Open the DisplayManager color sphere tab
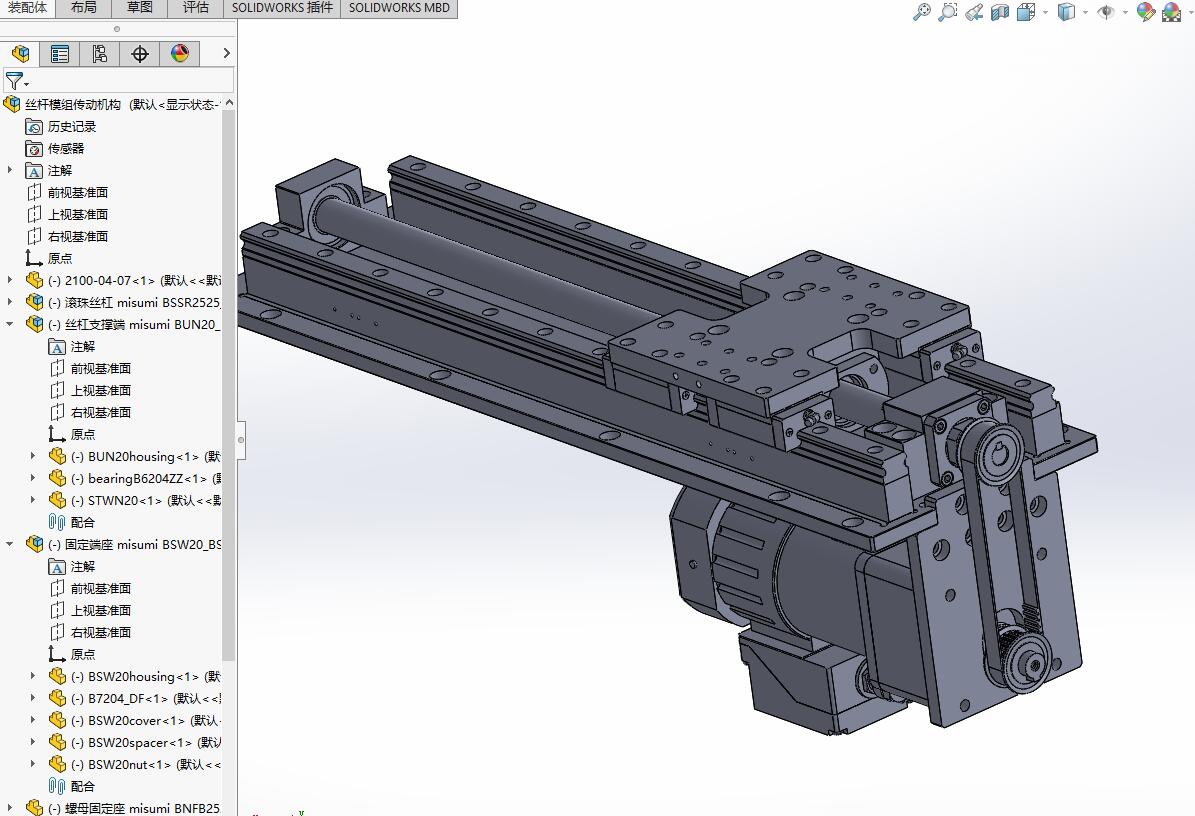Viewport: 1195px width, 816px height. click(180, 53)
